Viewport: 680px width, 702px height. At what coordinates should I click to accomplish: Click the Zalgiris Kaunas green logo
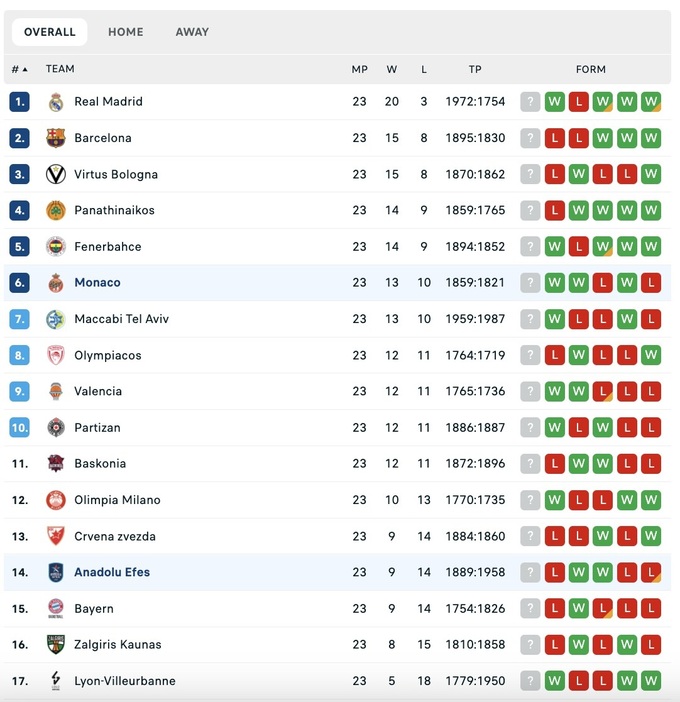(x=56, y=645)
